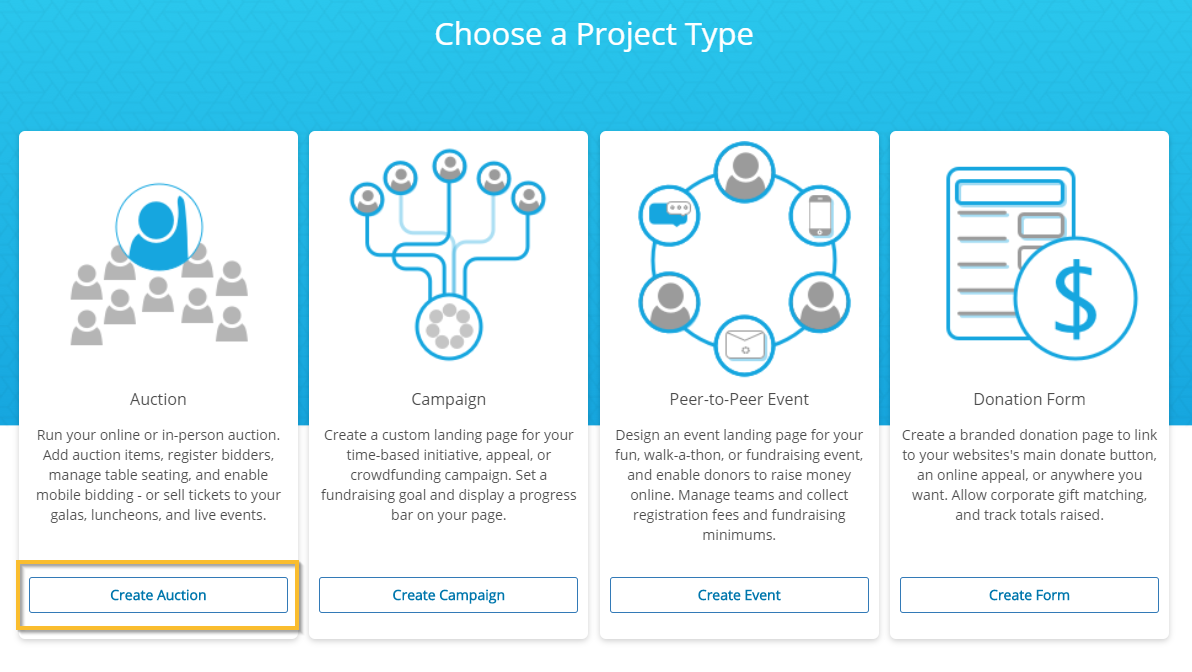Image resolution: width=1192 pixels, height=672 pixels.
Task: Click the Auction raised-hand crowd icon
Action: (x=159, y=265)
